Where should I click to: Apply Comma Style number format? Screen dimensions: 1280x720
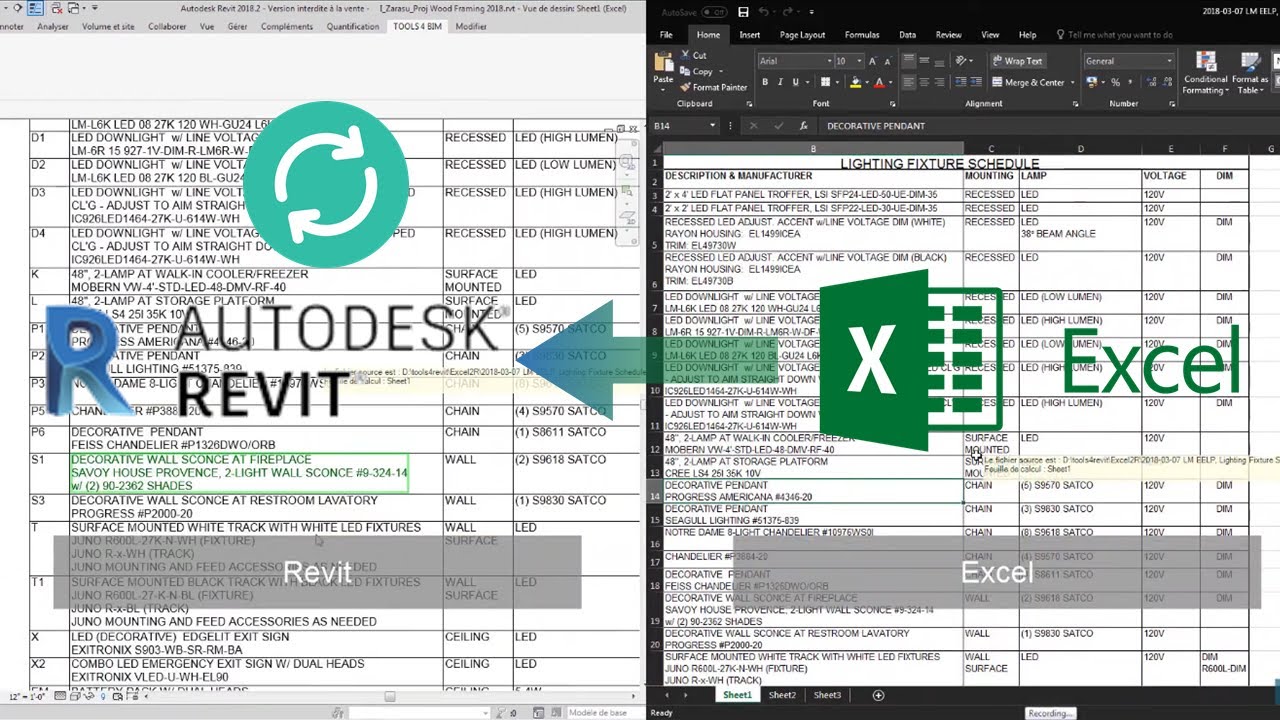[x=1130, y=83]
